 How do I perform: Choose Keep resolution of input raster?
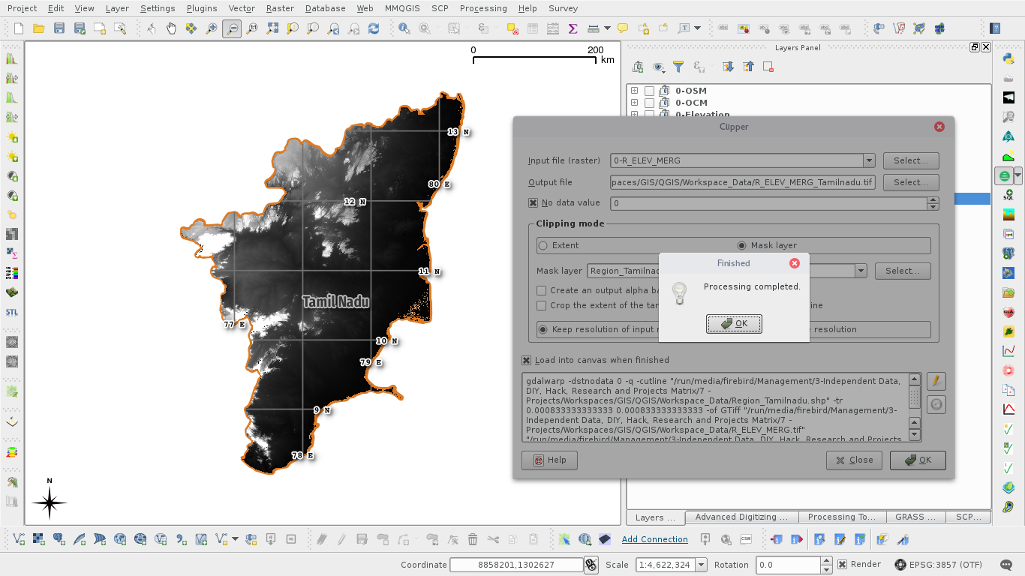click(543, 330)
